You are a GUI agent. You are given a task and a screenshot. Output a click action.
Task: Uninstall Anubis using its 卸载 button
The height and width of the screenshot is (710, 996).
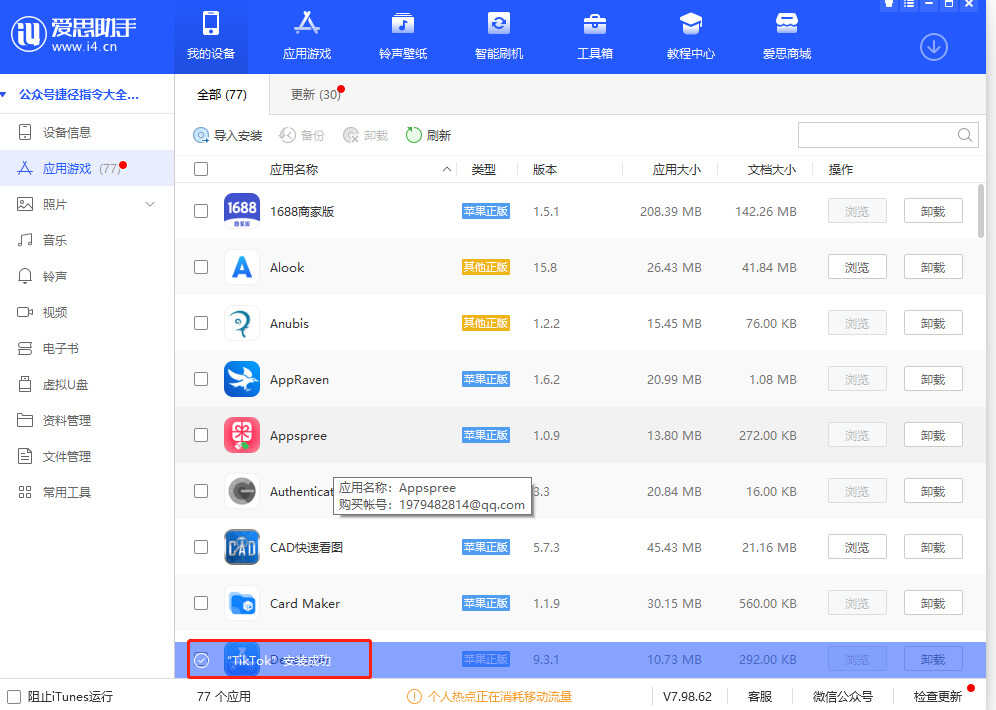point(933,323)
